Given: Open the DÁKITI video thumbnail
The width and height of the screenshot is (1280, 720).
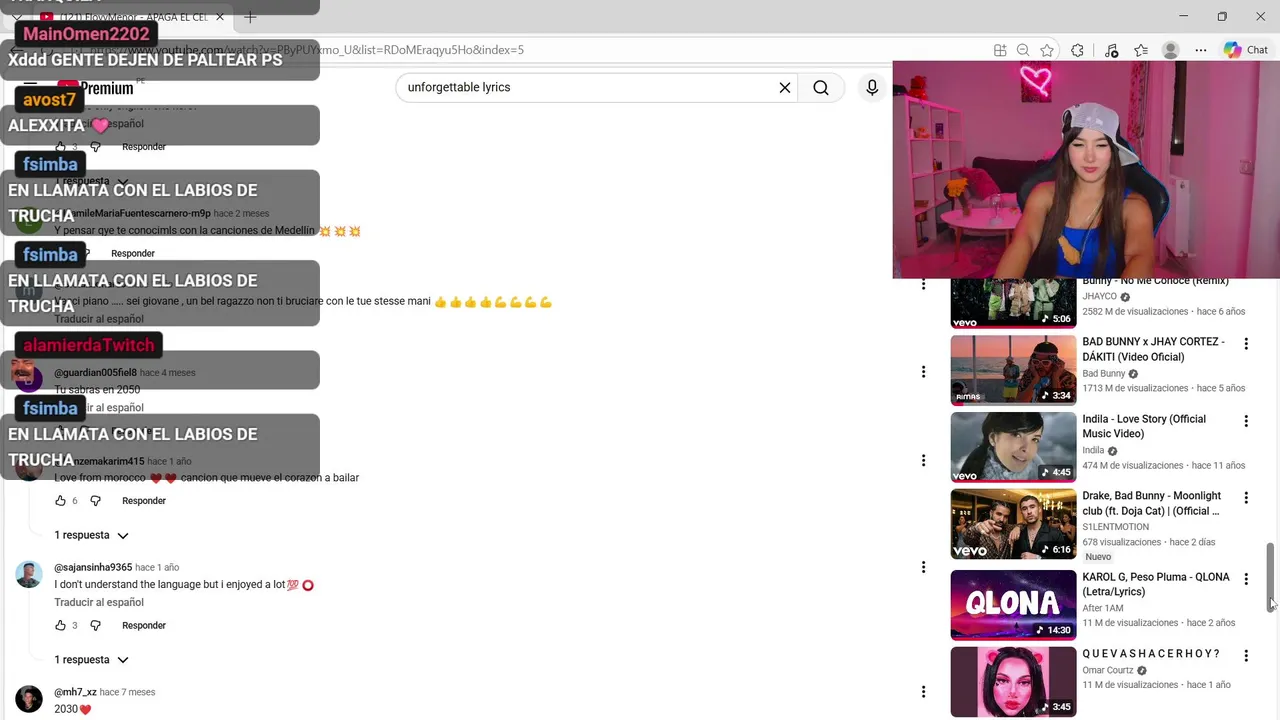Looking at the screenshot, I should point(1013,370).
